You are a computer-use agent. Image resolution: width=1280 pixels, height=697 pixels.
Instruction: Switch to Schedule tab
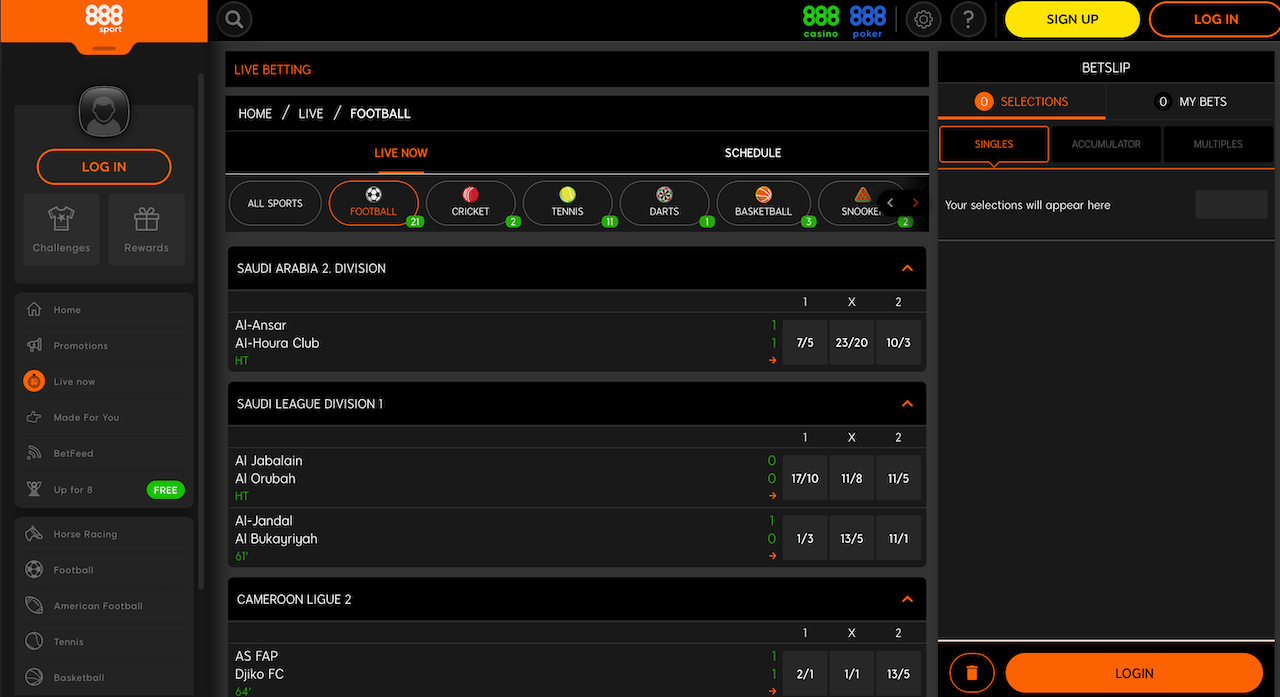tap(753, 153)
